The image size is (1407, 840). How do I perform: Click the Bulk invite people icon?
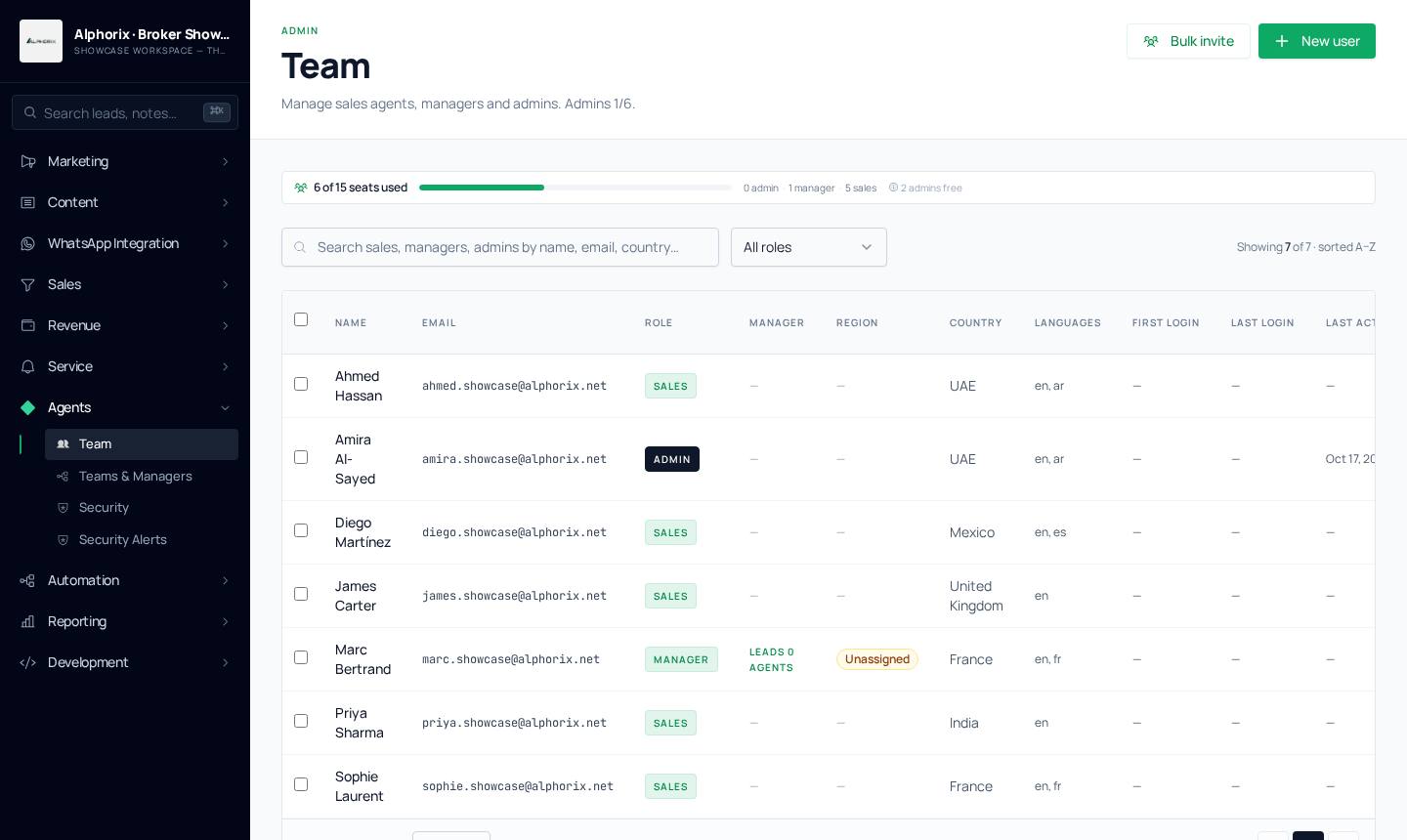[x=1151, y=41]
